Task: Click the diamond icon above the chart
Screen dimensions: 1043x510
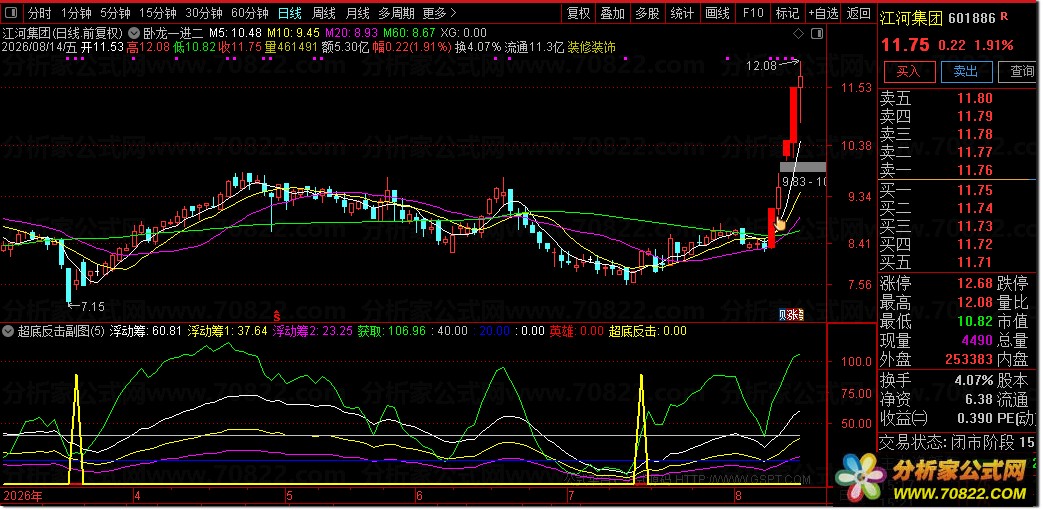Action: [799, 33]
